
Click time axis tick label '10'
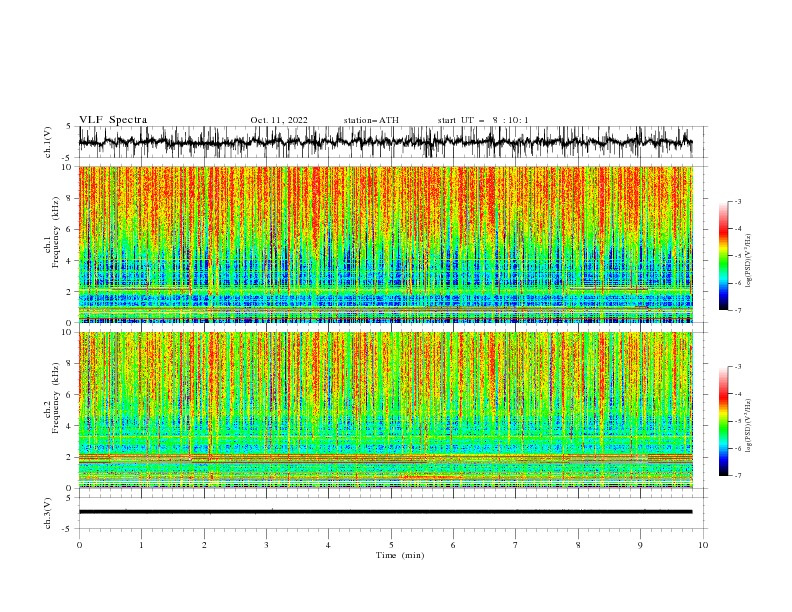[x=703, y=545]
